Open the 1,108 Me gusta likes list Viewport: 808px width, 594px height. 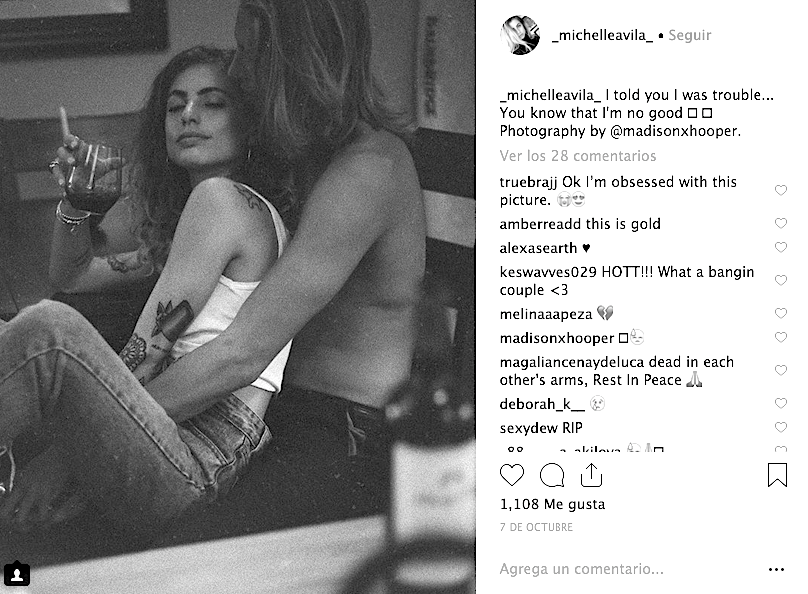[552, 505]
